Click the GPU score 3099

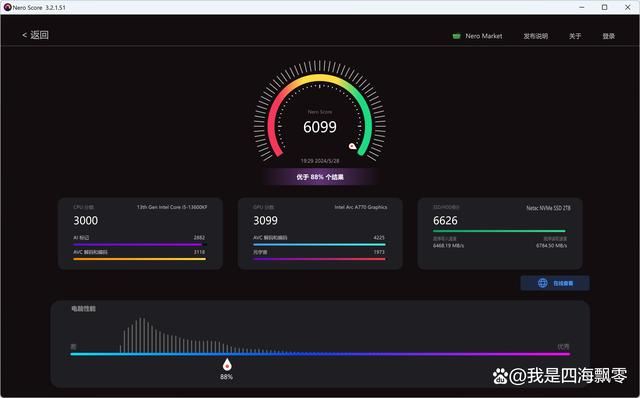click(x=265, y=220)
